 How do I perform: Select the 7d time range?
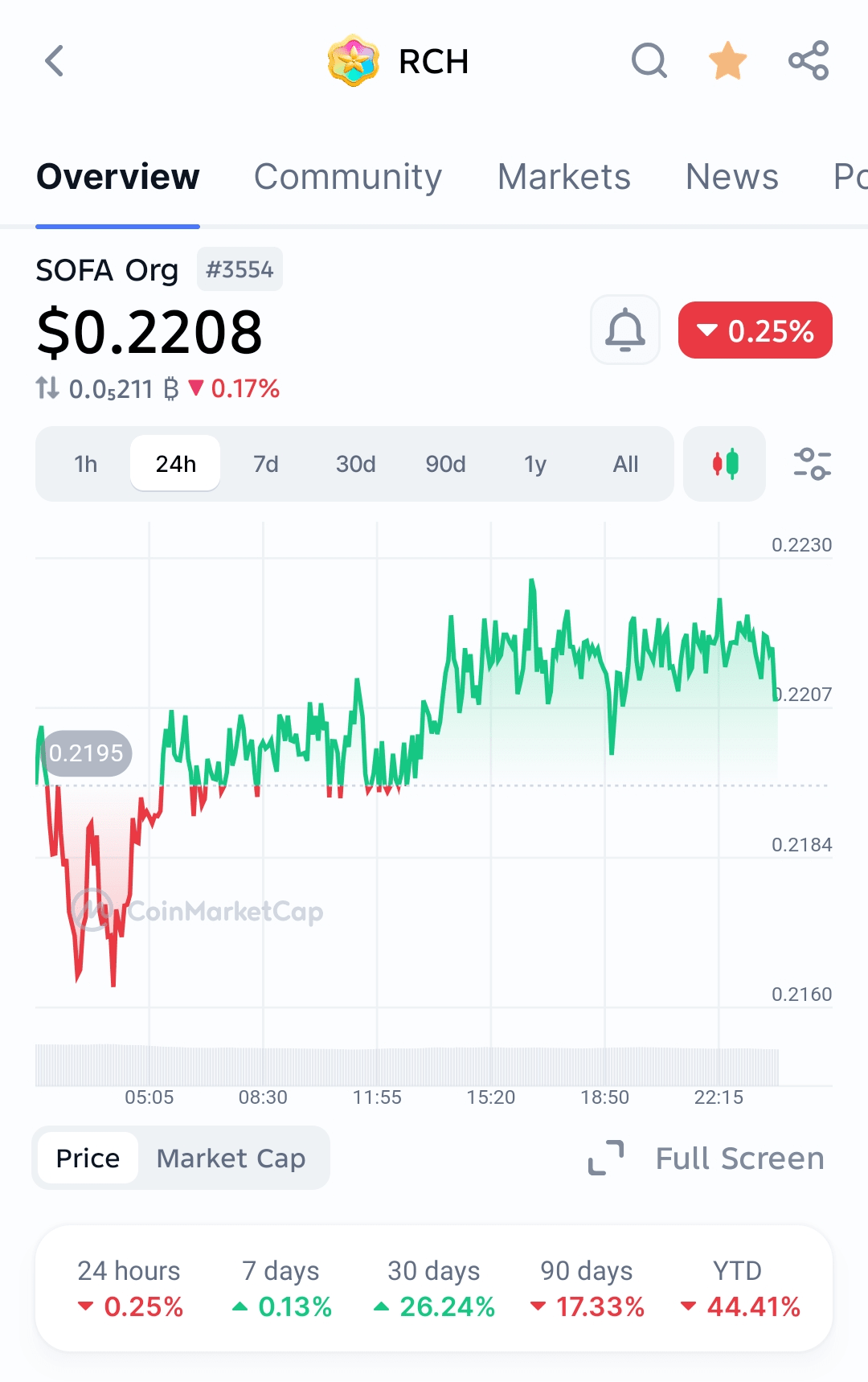click(x=266, y=464)
